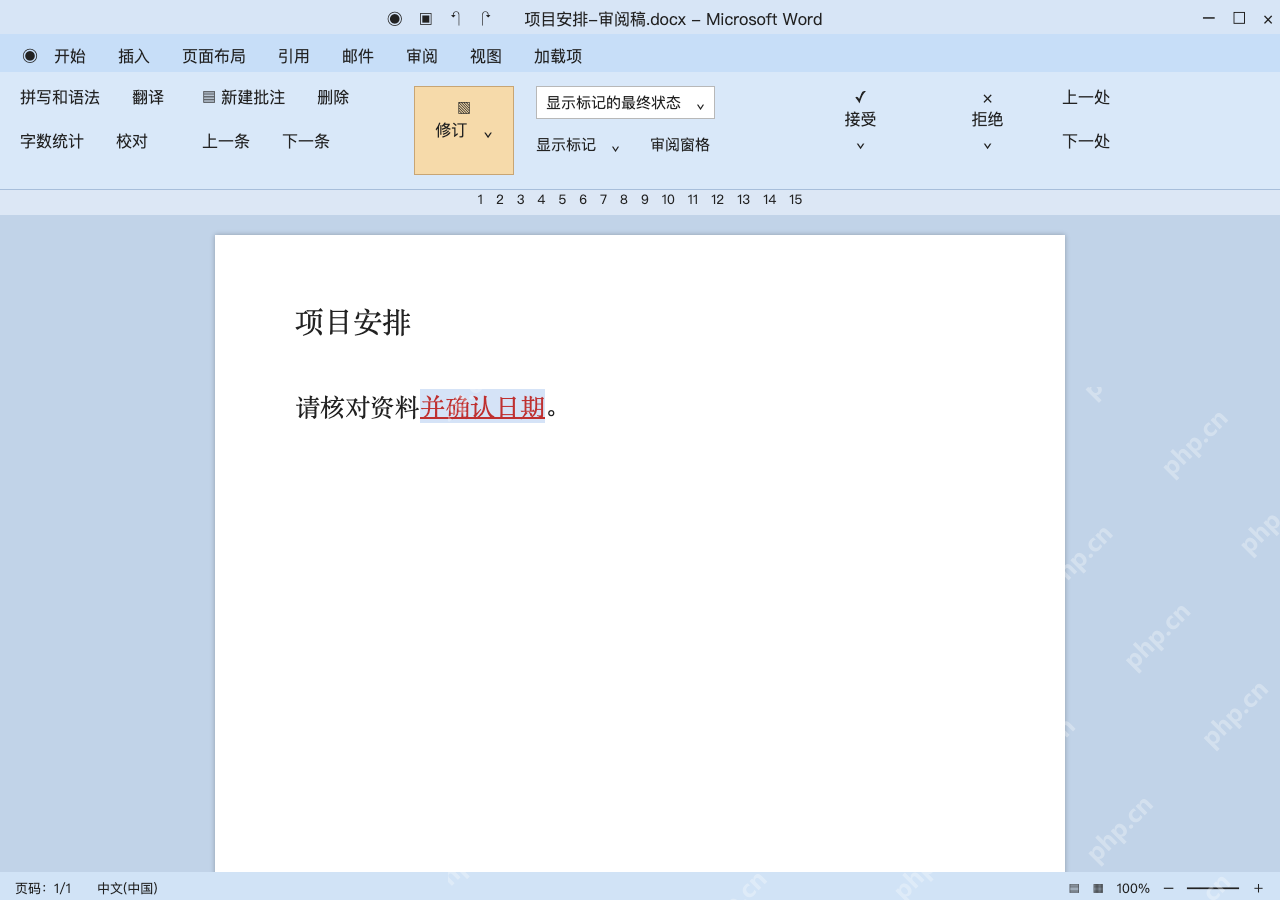
Task: Click the round Office button in title bar
Action: [395, 19]
